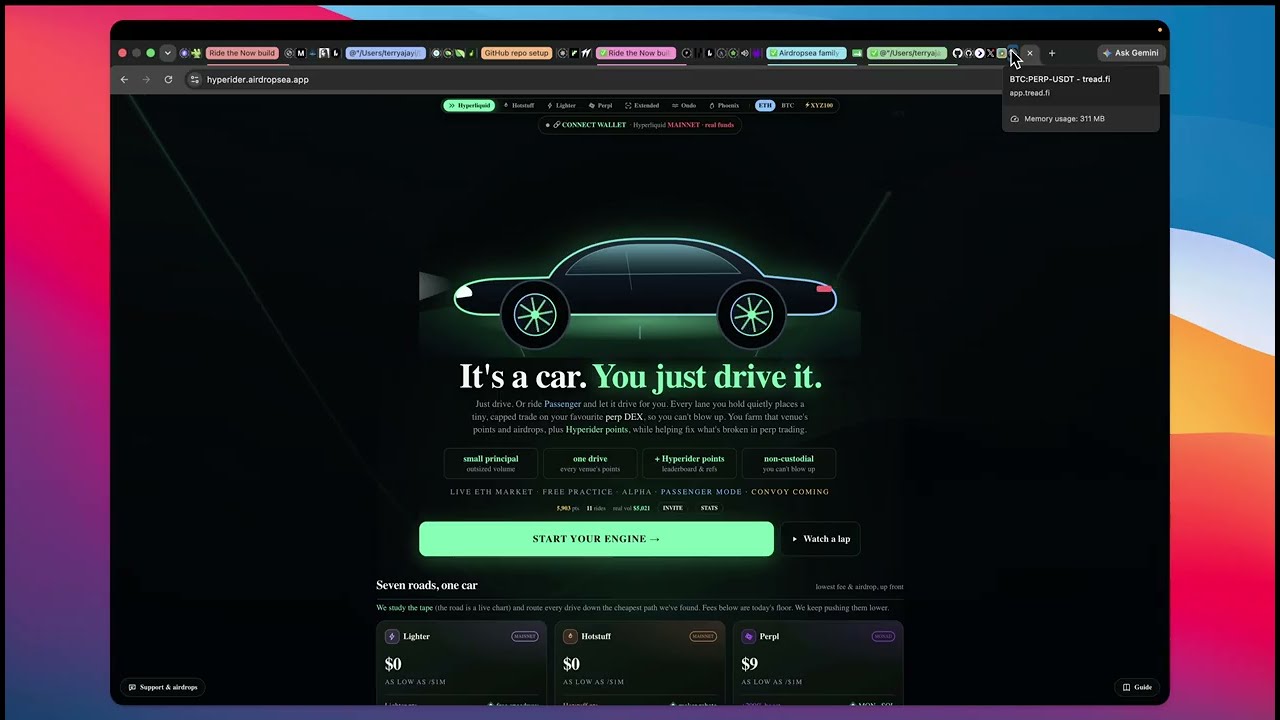
Task: Open Support & airdrops chat button
Action: coord(162,687)
